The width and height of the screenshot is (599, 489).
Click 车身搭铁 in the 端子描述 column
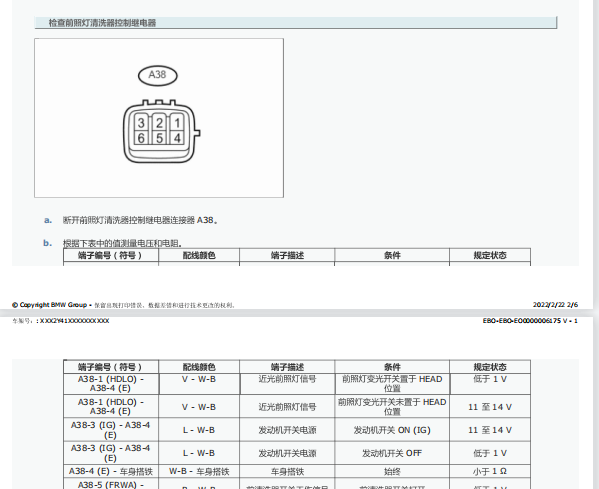pos(287,471)
